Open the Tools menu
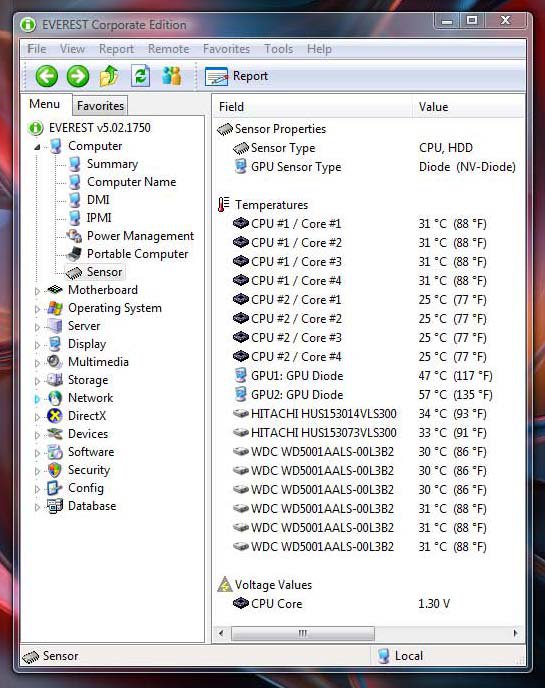This screenshot has height=688, width=545. coord(278,49)
